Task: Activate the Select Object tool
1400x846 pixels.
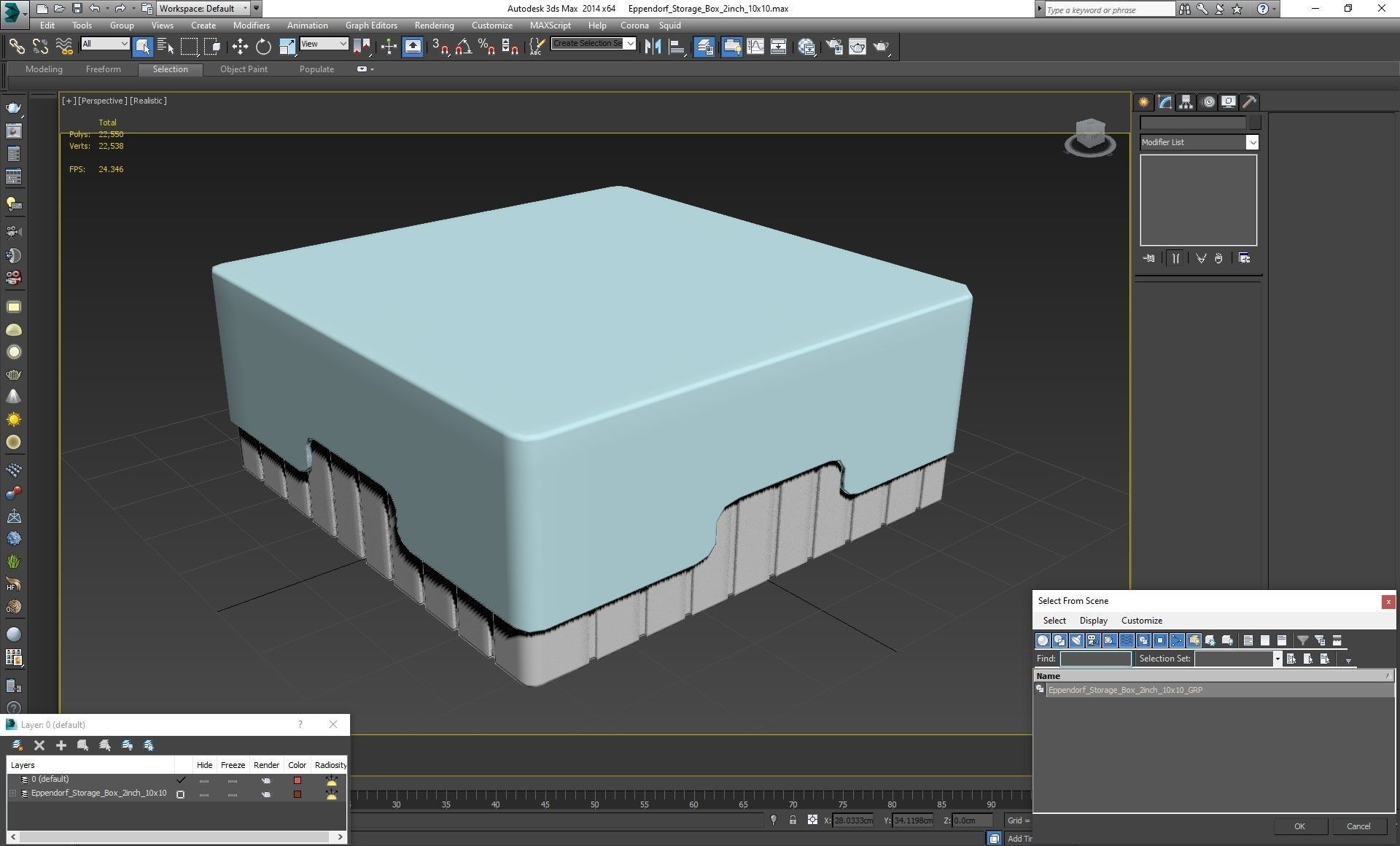Action: point(142,47)
